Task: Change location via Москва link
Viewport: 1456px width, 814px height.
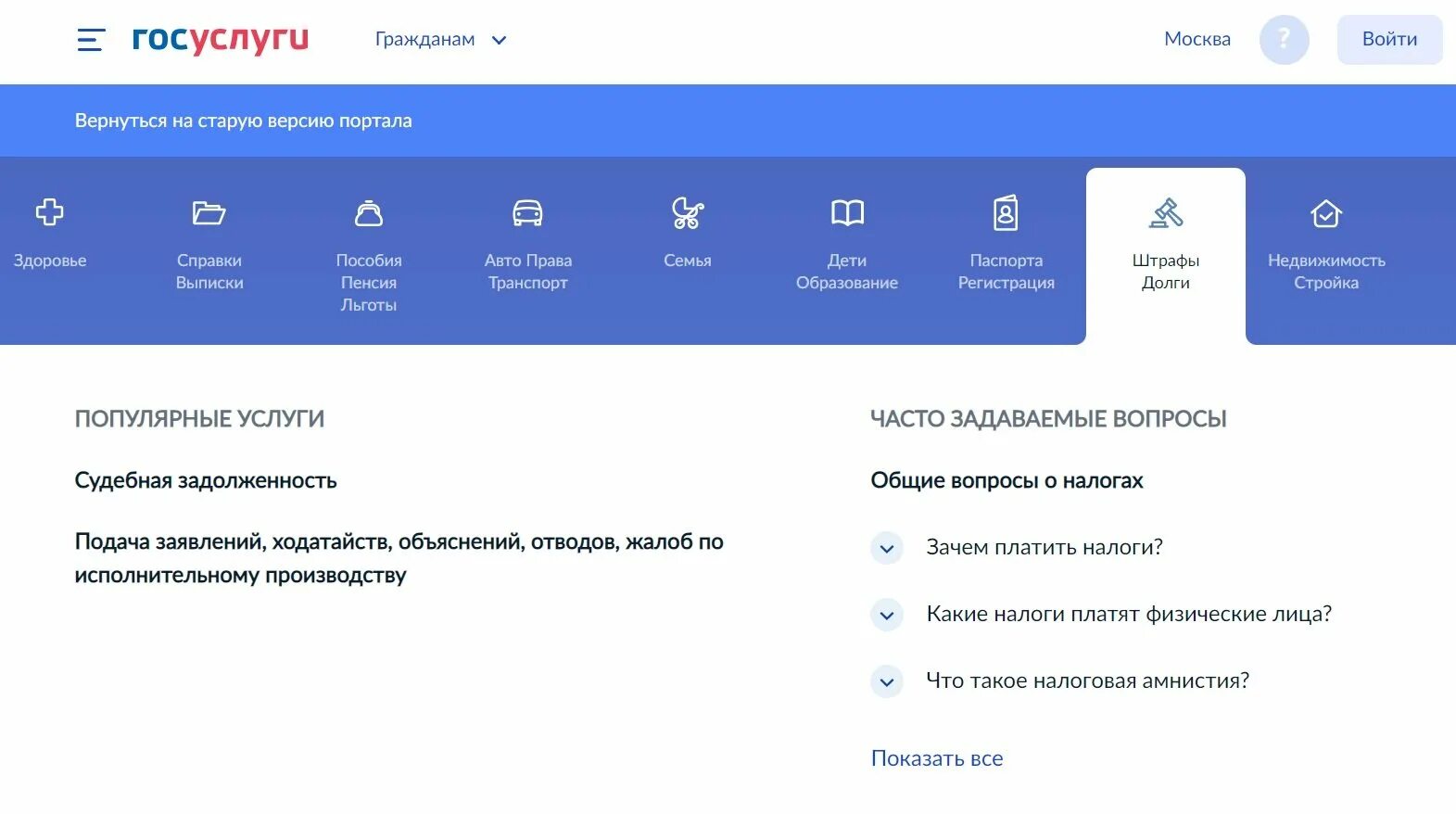Action: 1197,39
